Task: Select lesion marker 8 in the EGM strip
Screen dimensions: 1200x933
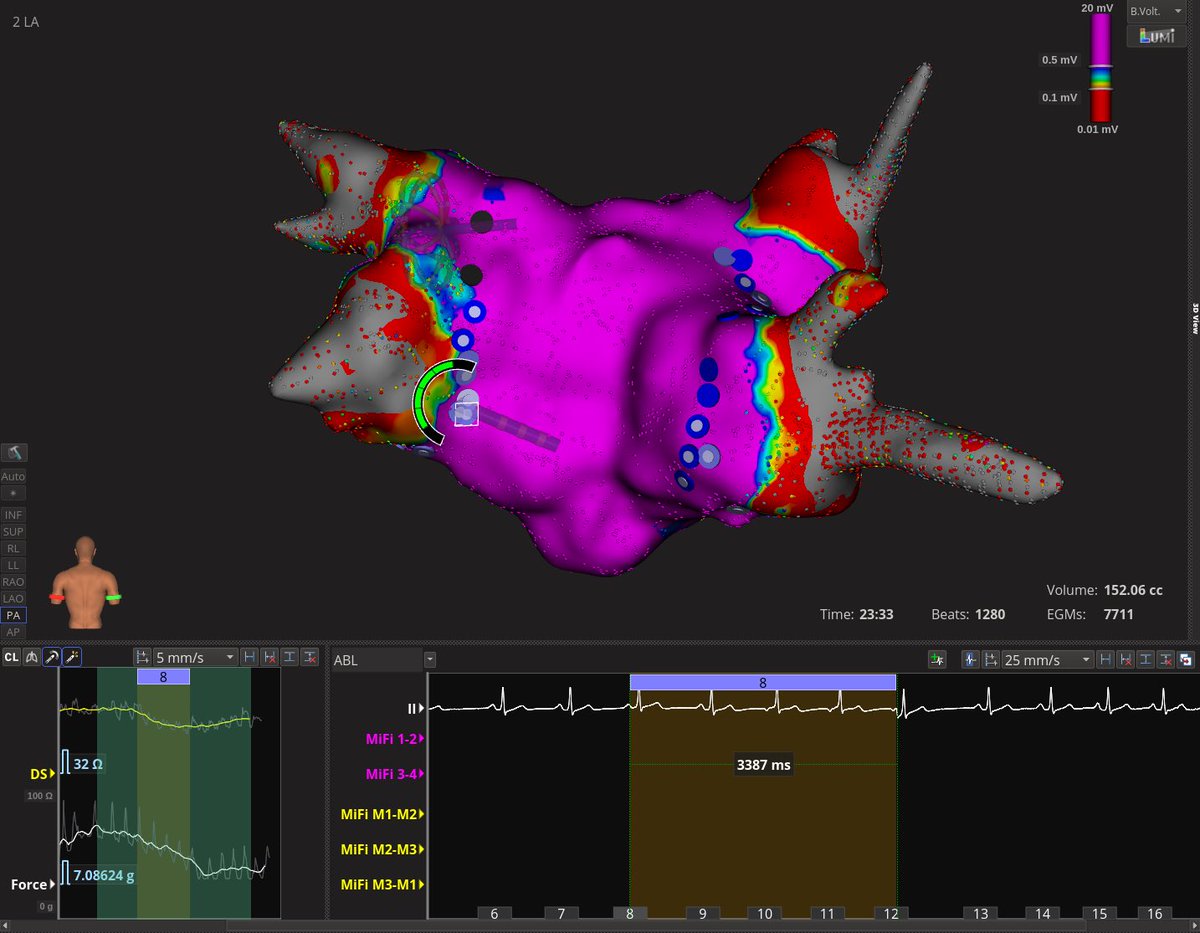Action: tap(763, 683)
